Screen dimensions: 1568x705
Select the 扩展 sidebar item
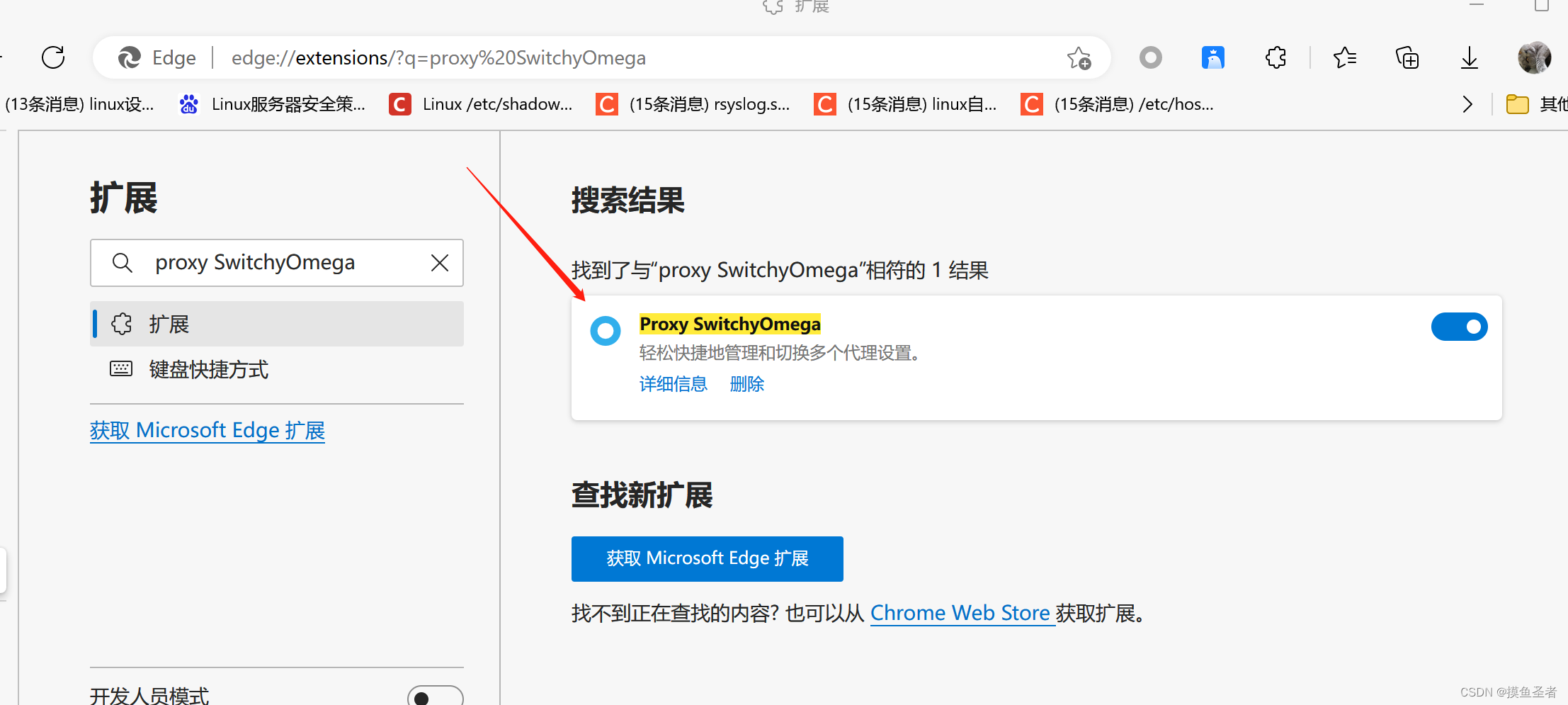click(x=277, y=324)
